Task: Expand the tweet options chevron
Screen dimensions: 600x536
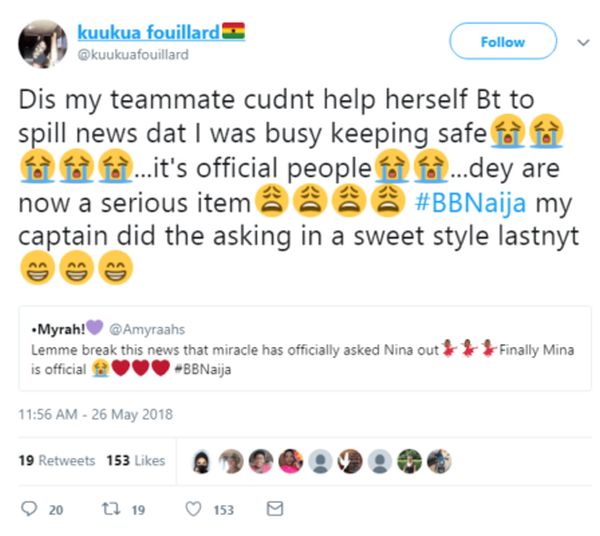Action: 583,42
